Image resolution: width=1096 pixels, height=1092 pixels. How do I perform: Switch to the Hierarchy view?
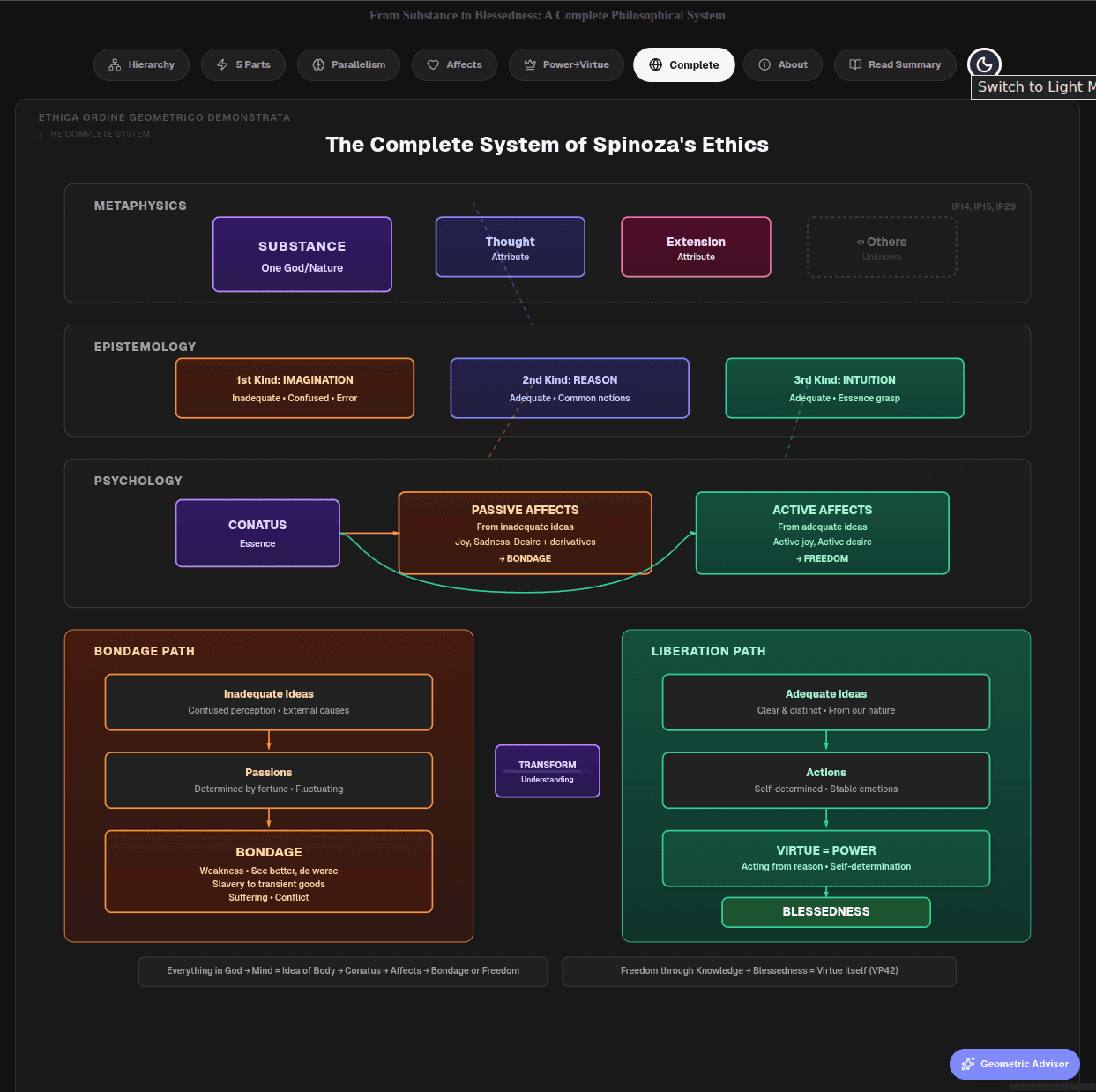point(141,64)
